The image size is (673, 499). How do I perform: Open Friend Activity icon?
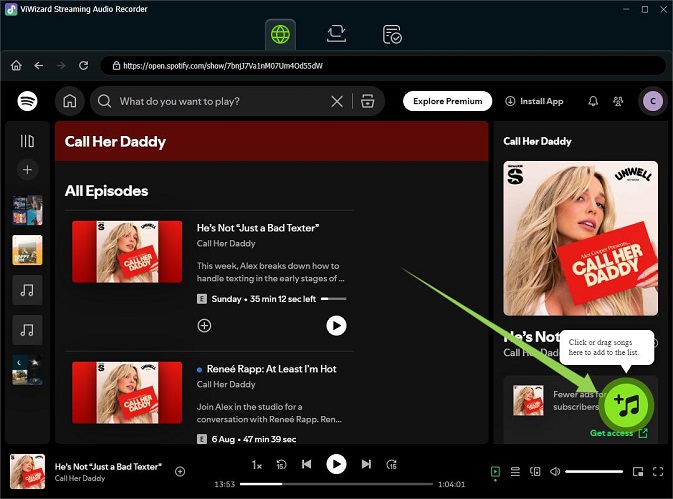(x=618, y=101)
